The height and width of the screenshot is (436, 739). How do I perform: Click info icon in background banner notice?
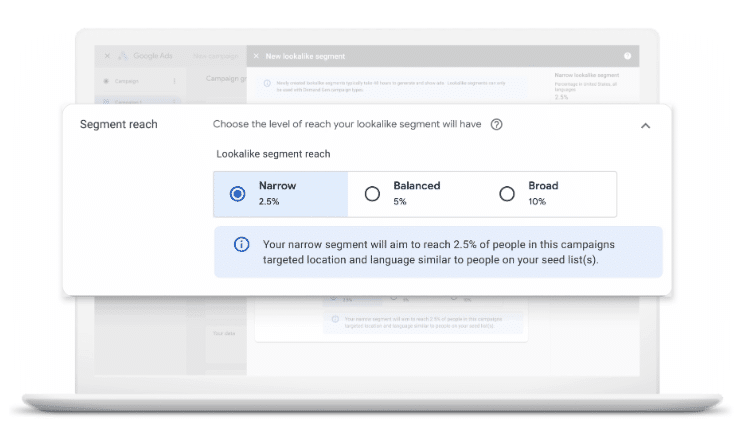(x=267, y=83)
